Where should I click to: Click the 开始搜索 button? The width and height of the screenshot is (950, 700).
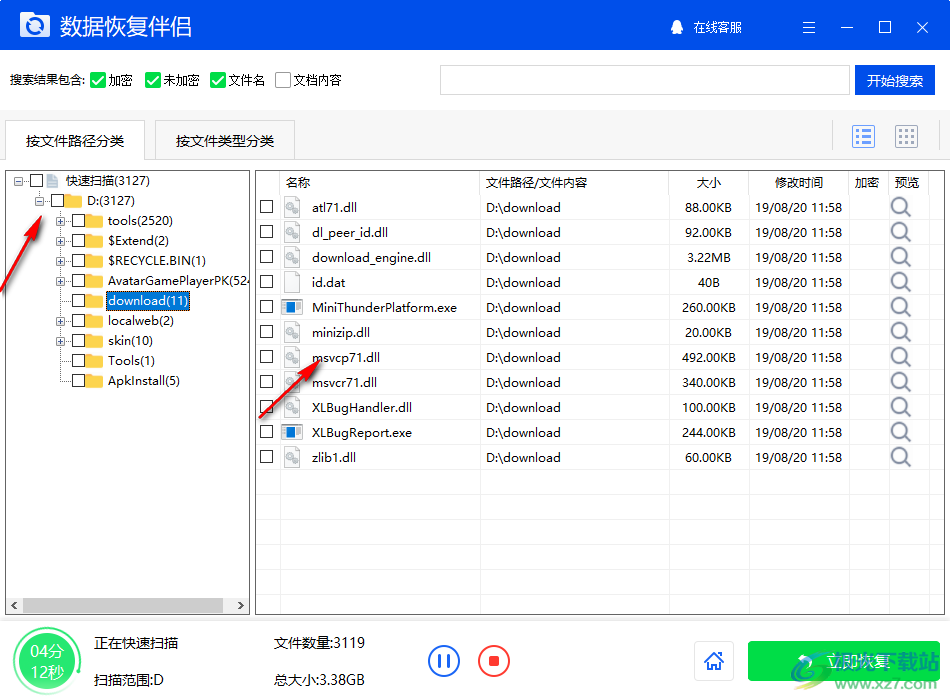[x=894, y=80]
